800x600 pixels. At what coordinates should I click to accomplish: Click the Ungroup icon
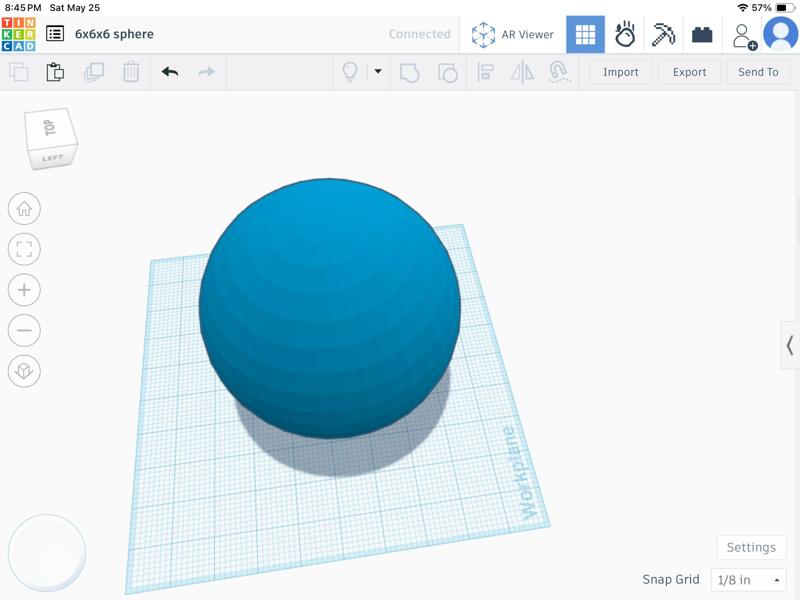449,72
